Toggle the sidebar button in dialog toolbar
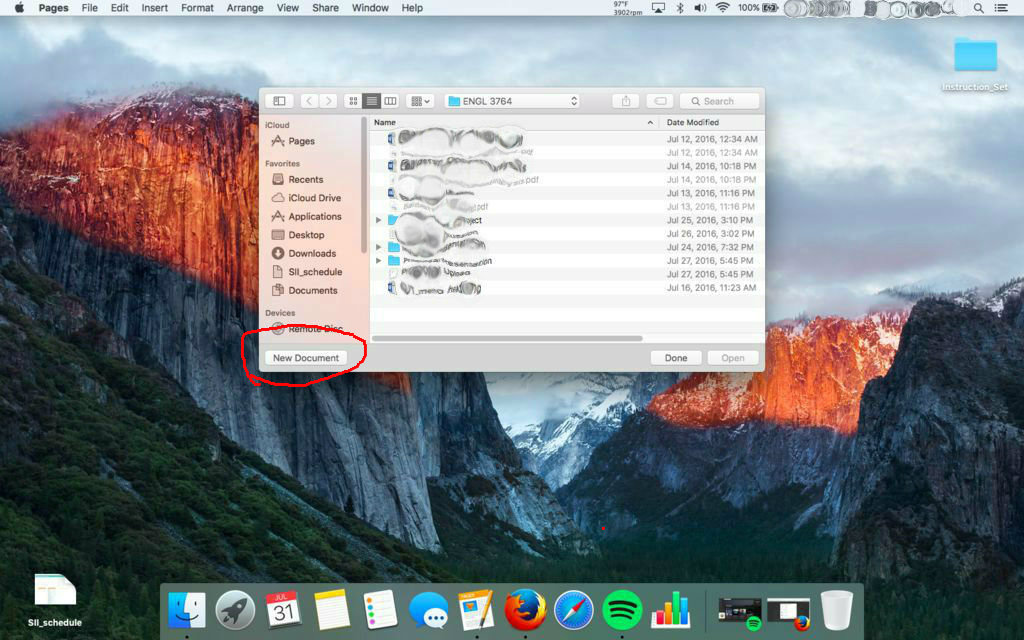Viewport: 1024px width, 640px height. point(279,101)
